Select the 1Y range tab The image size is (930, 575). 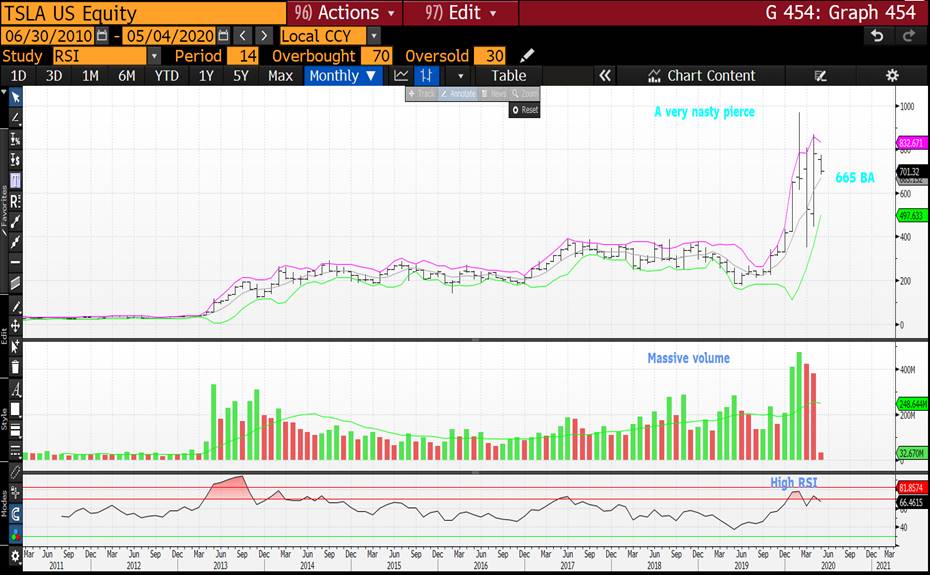tap(206, 76)
